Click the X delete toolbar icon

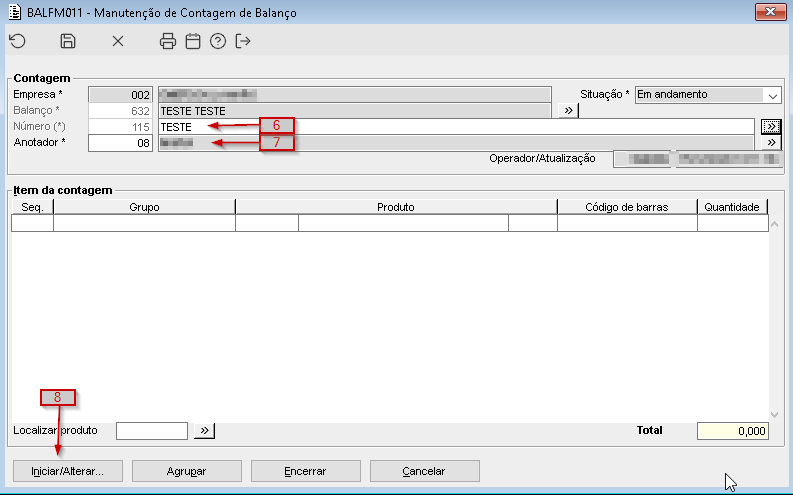pyautogui.click(x=118, y=41)
